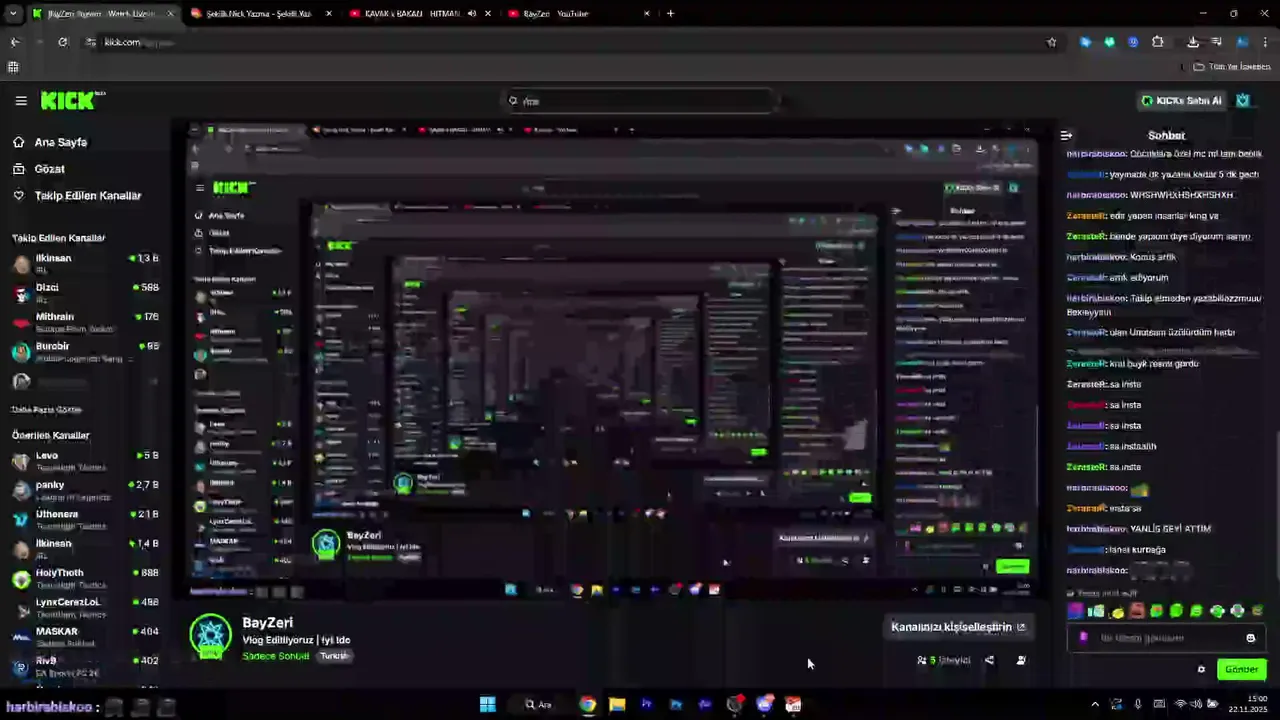Image resolution: width=1280 pixels, height=720 pixels.
Task: Open Burobir followed channel
Action: click(x=85, y=352)
